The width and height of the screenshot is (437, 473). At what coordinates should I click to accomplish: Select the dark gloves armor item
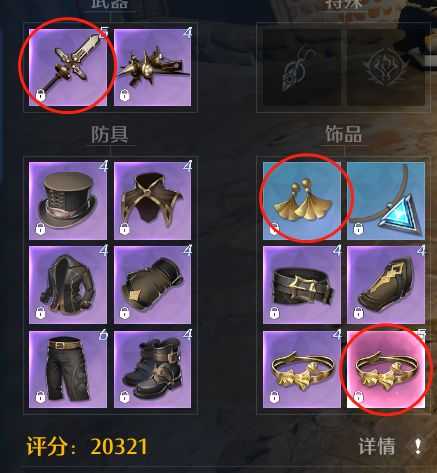tap(153, 285)
